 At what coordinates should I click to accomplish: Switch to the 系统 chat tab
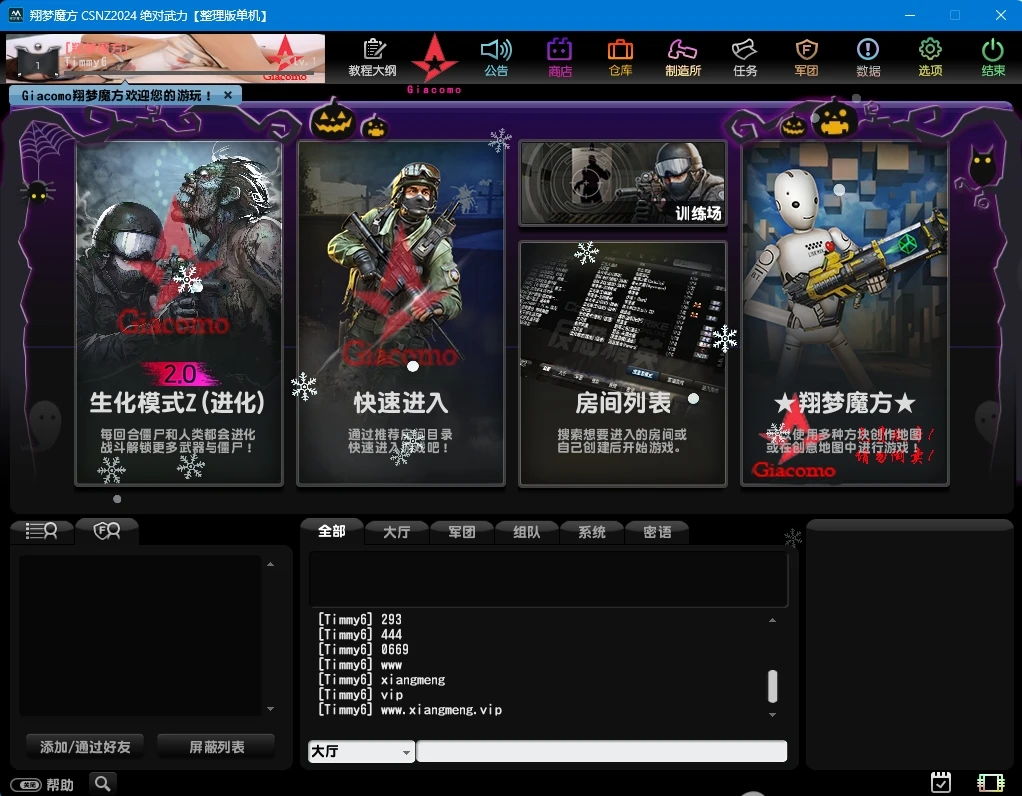(592, 532)
